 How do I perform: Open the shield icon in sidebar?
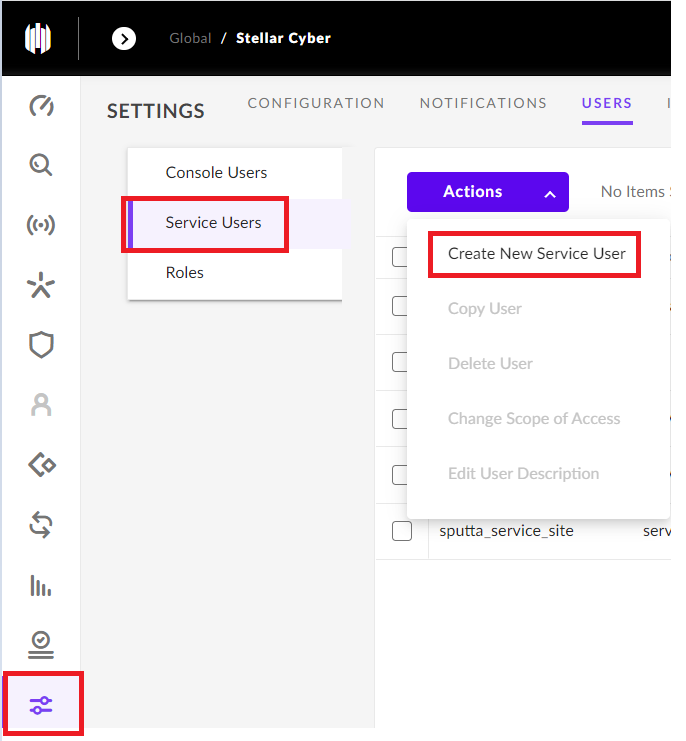point(41,345)
